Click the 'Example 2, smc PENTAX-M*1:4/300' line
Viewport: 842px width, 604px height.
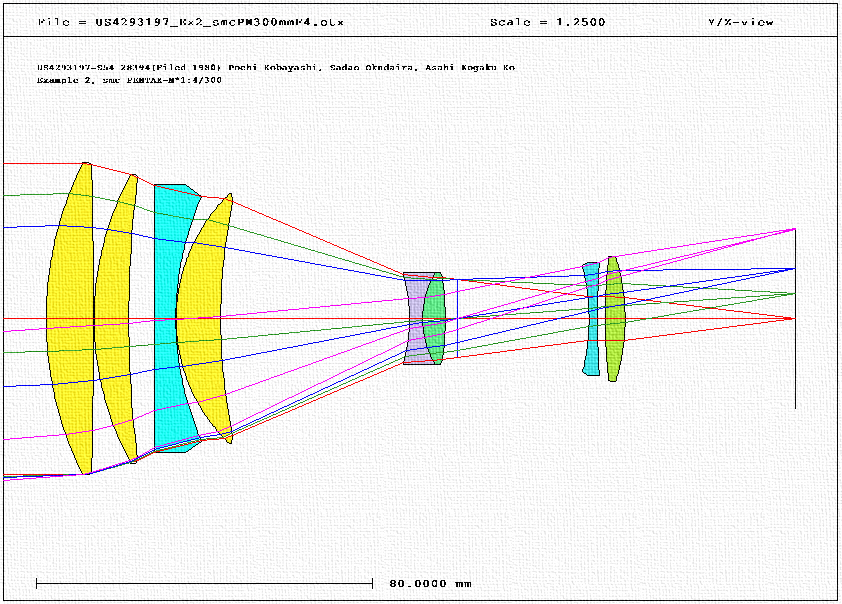pyautogui.click(x=129, y=80)
